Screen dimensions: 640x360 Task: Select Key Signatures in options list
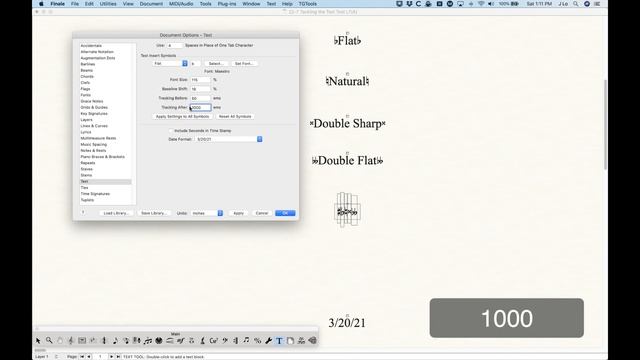click(94, 113)
